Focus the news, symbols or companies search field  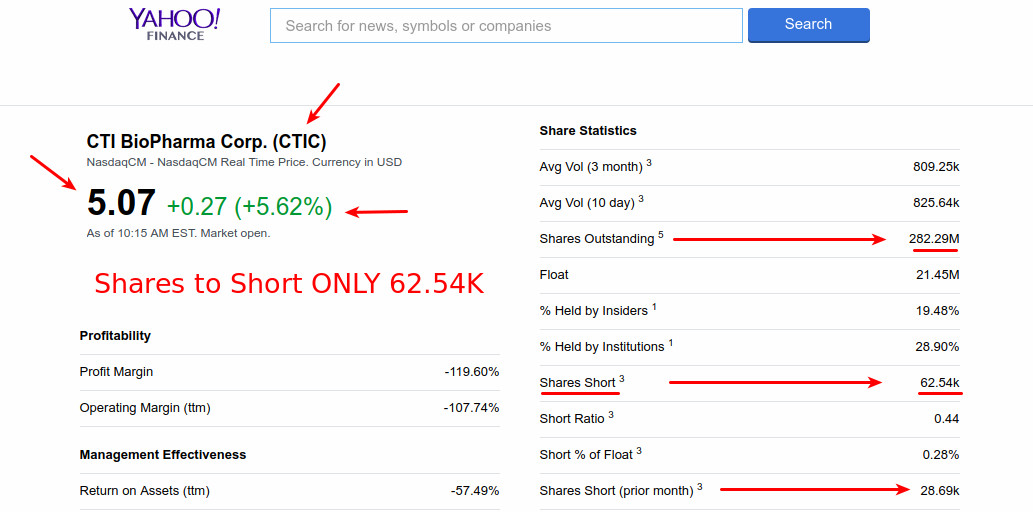[x=506, y=26]
